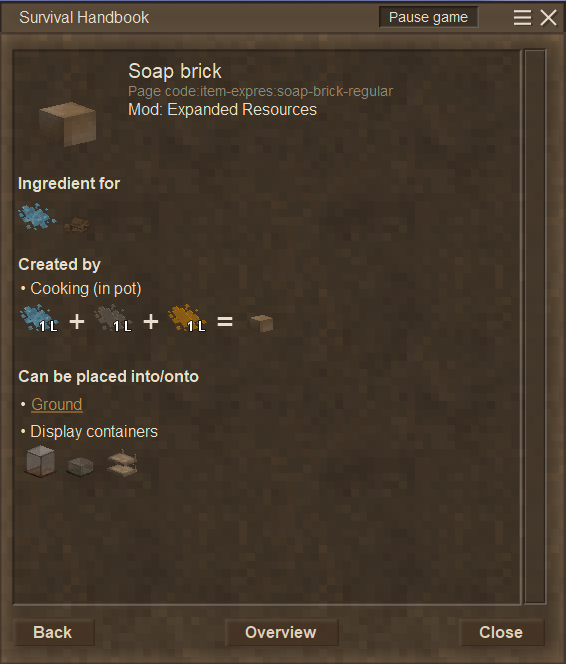Click the blue powder under Ingredient for
This screenshot has width=566, height=664.
(x=37, y=216)
